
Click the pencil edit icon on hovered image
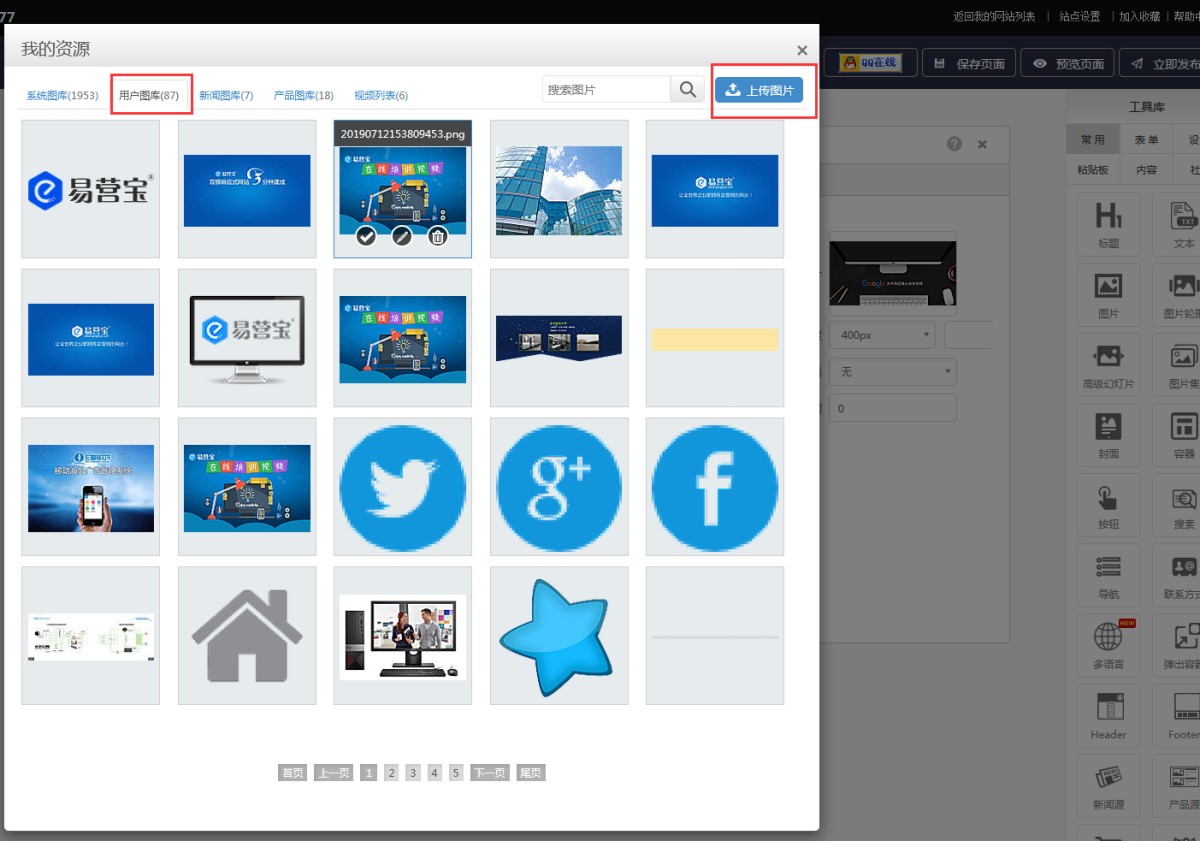pos(402,236)
